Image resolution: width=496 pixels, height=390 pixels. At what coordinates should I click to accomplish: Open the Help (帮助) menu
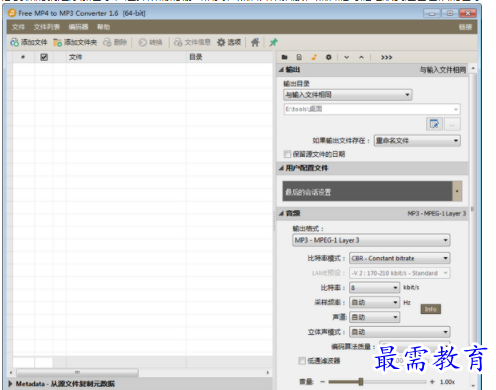click(103, 27)
